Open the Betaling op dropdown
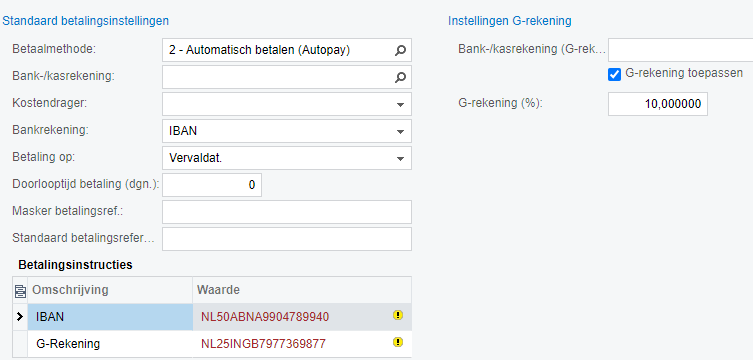Viewport: 753px width, 360px height. (x=401, y=158)
